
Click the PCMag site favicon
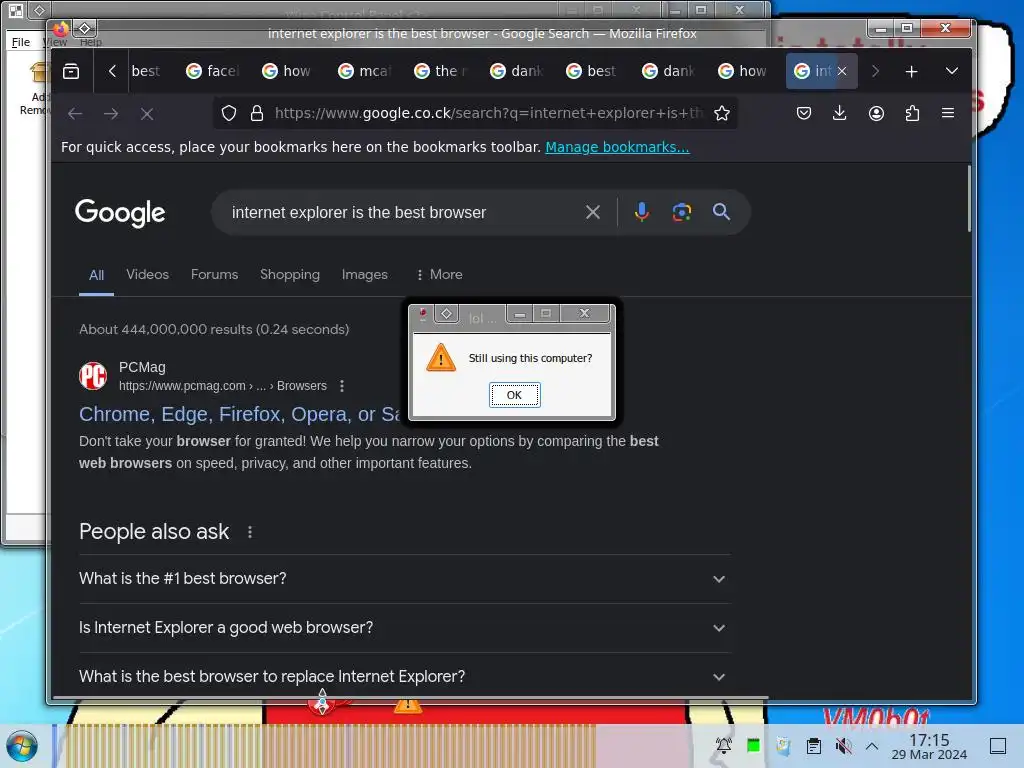click(x=93, y=376)
